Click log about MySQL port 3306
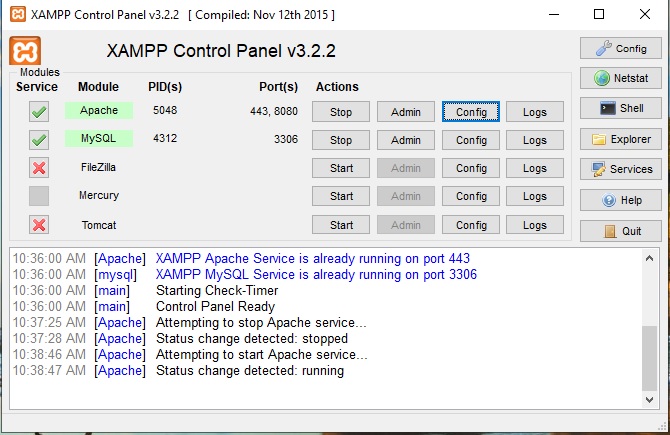 pyautogui.click(x=316, y=274)
